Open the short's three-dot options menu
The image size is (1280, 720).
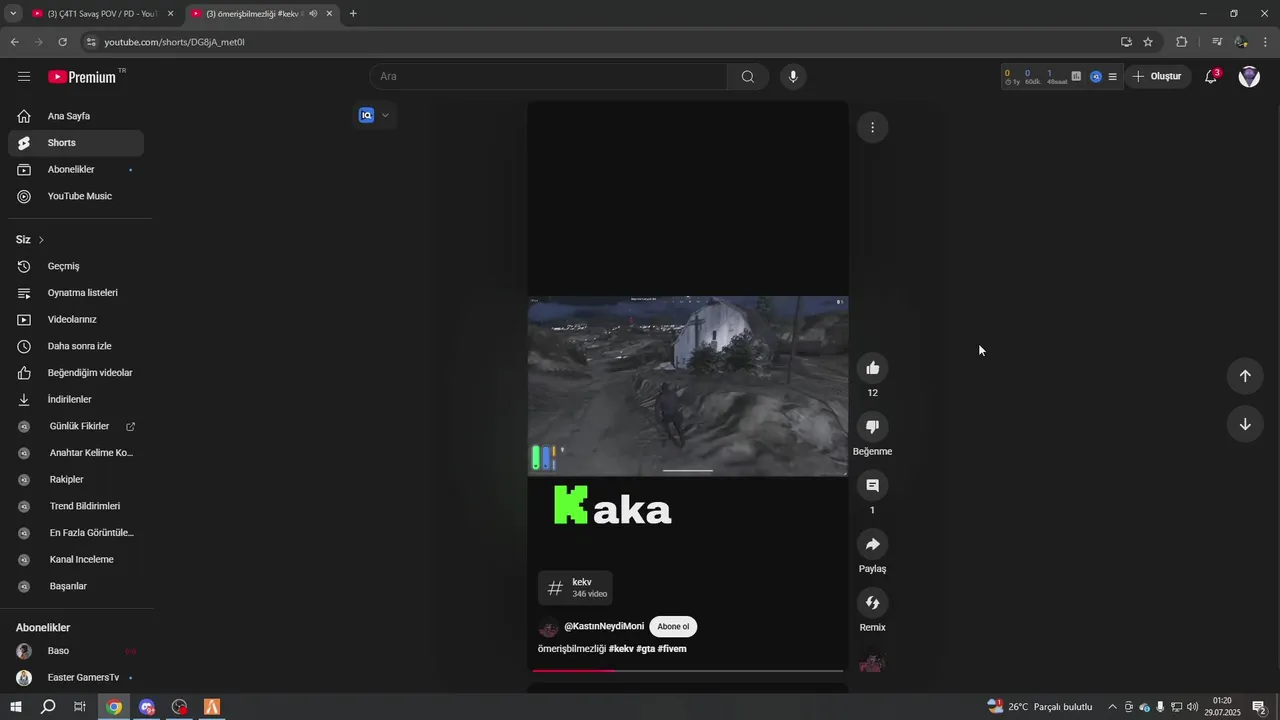click(872, 127)
